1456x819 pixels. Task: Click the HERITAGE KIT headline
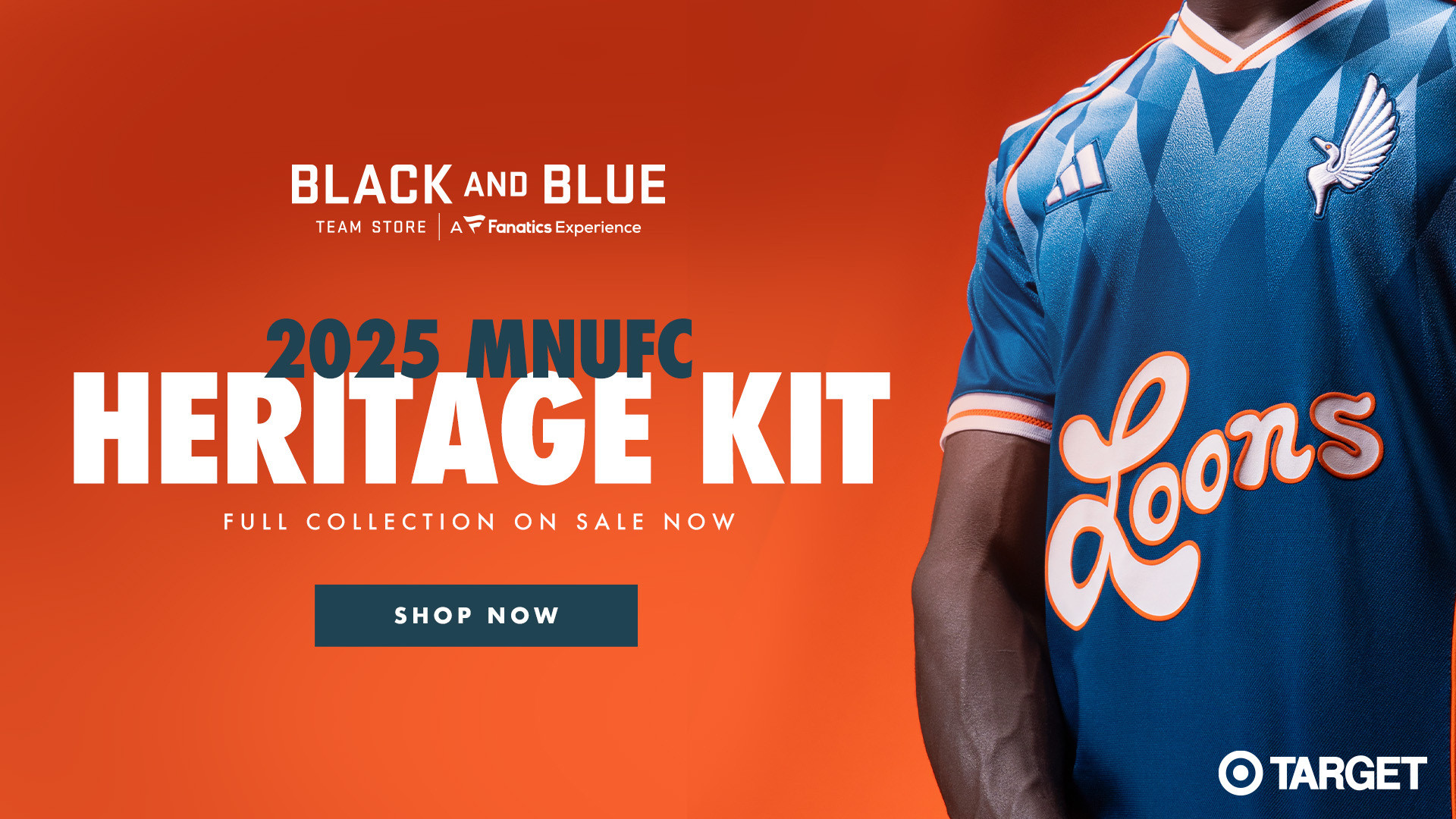[482, 428]
